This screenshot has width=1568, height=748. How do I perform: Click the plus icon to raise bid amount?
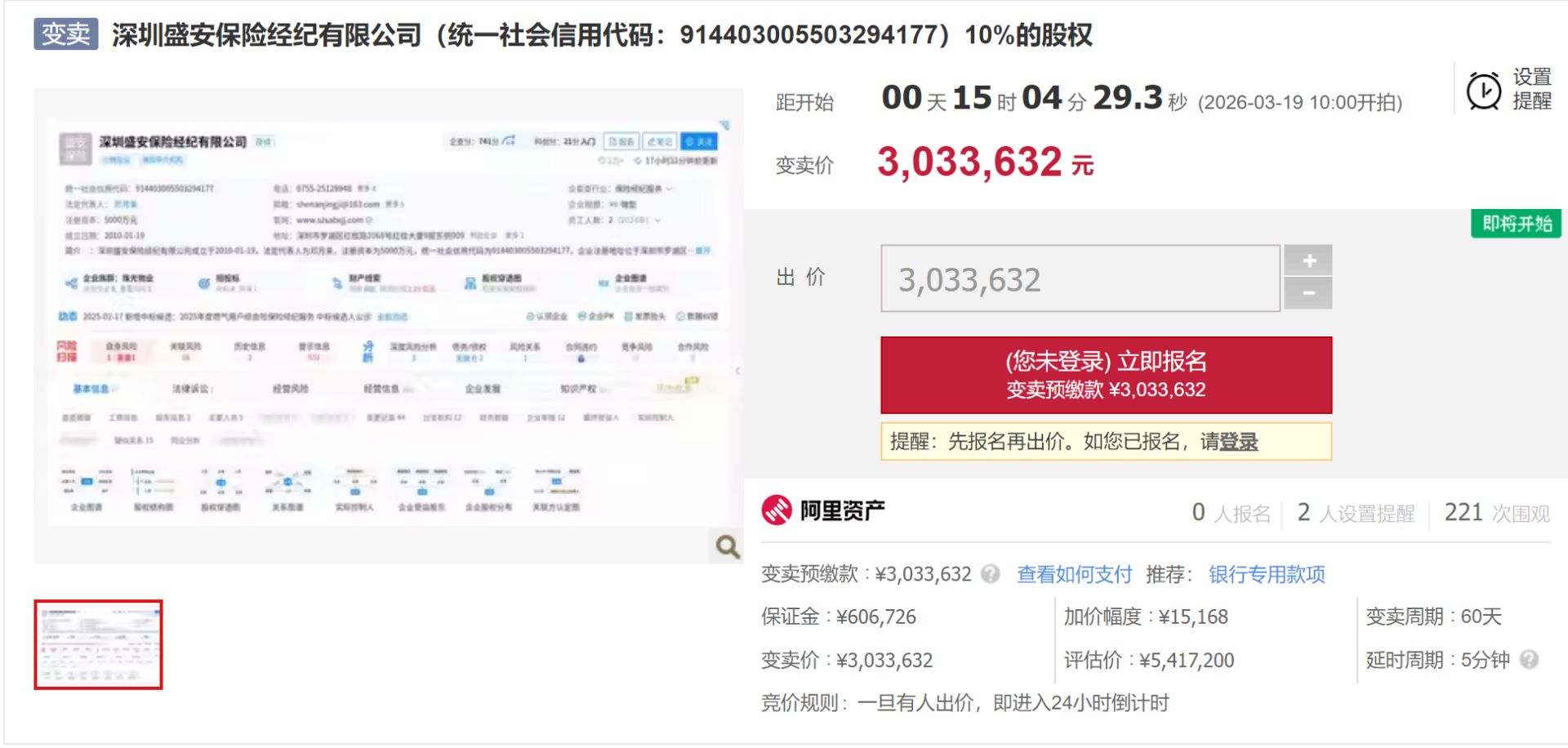point(1309,260)
